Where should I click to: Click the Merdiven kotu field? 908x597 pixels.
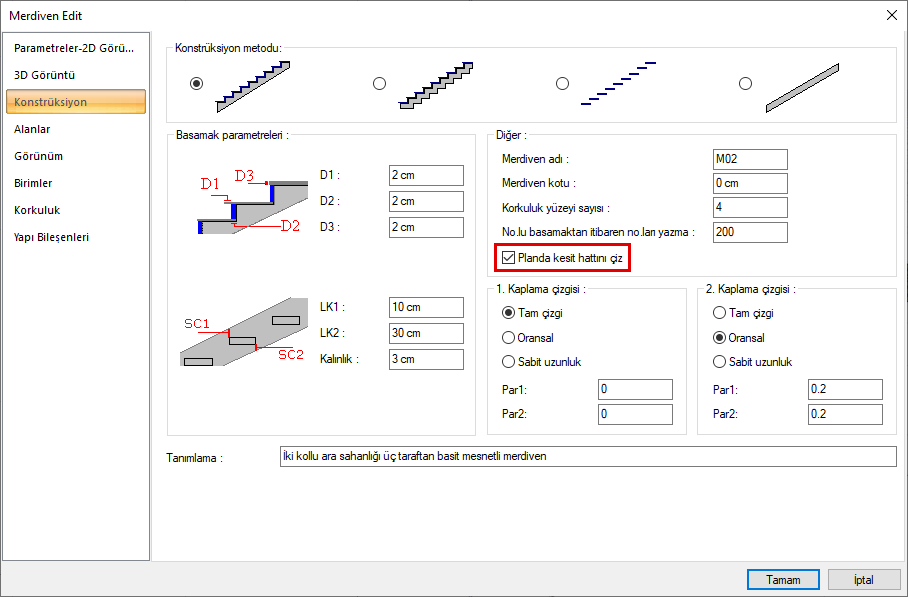750,184
